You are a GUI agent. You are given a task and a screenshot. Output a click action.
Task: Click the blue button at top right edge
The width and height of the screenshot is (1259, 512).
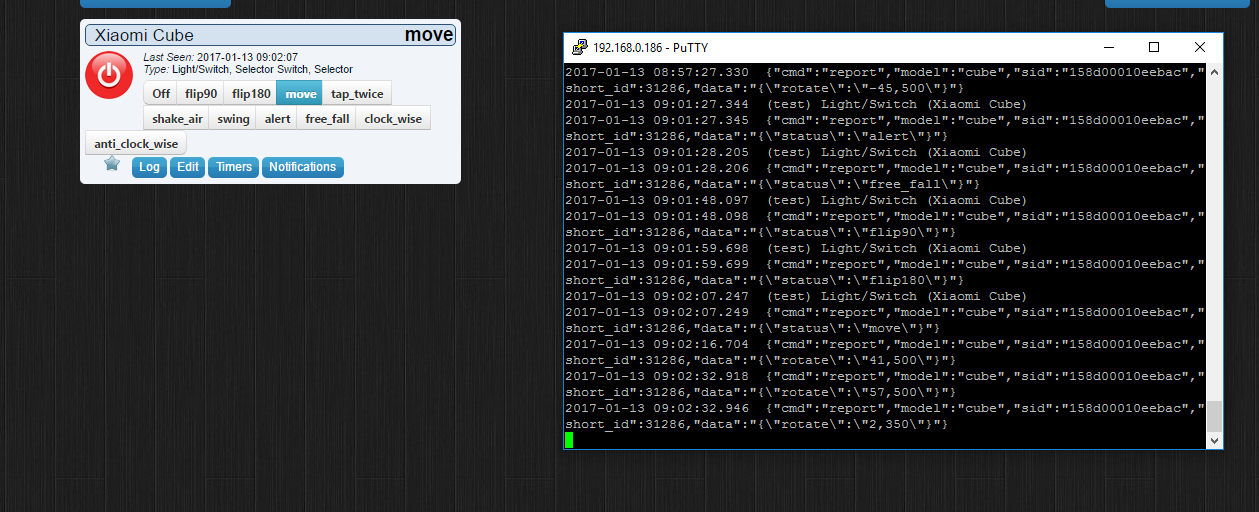click(1177, 3)
